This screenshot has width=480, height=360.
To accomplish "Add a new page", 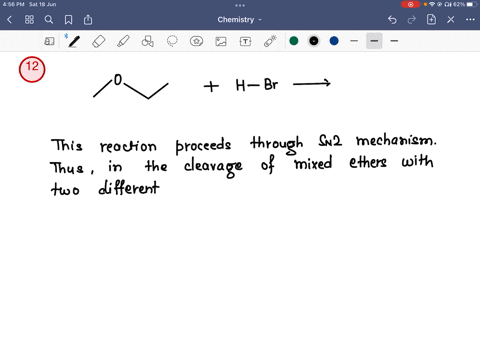I will coord(431,20).
